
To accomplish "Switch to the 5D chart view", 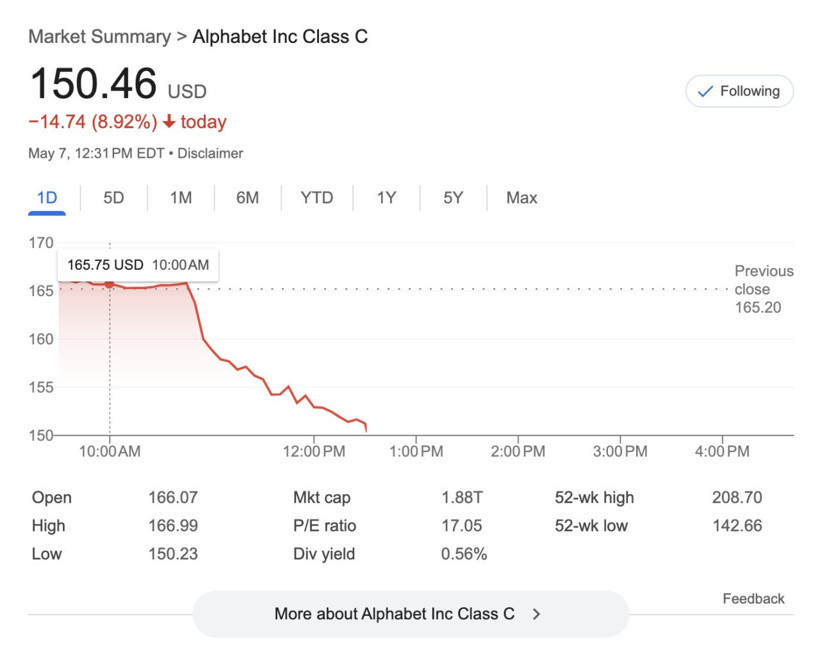I will [x=113, y=198].
